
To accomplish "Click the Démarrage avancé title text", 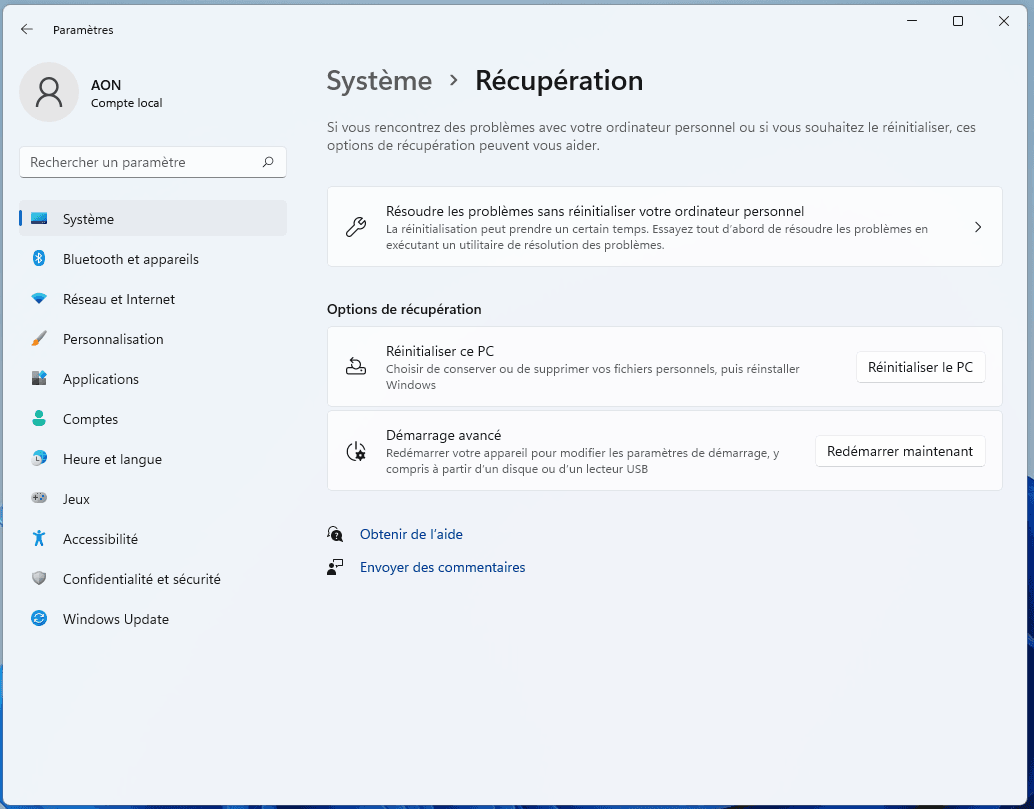I will click(x=444, y=435).
